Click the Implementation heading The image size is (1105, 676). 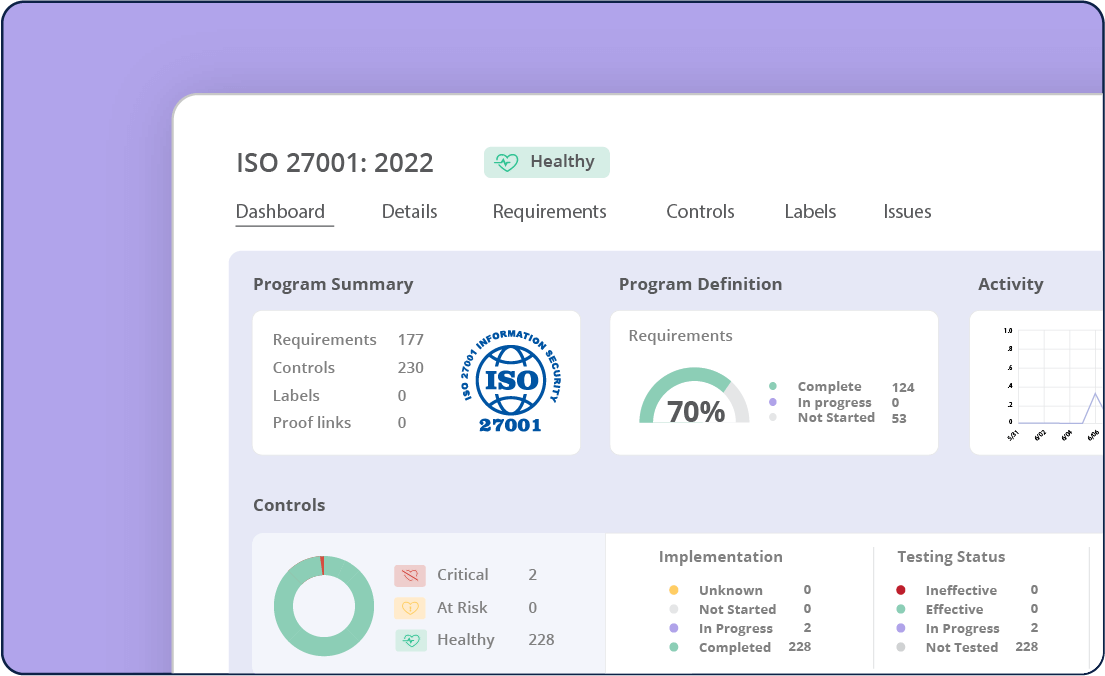point(721,557)
